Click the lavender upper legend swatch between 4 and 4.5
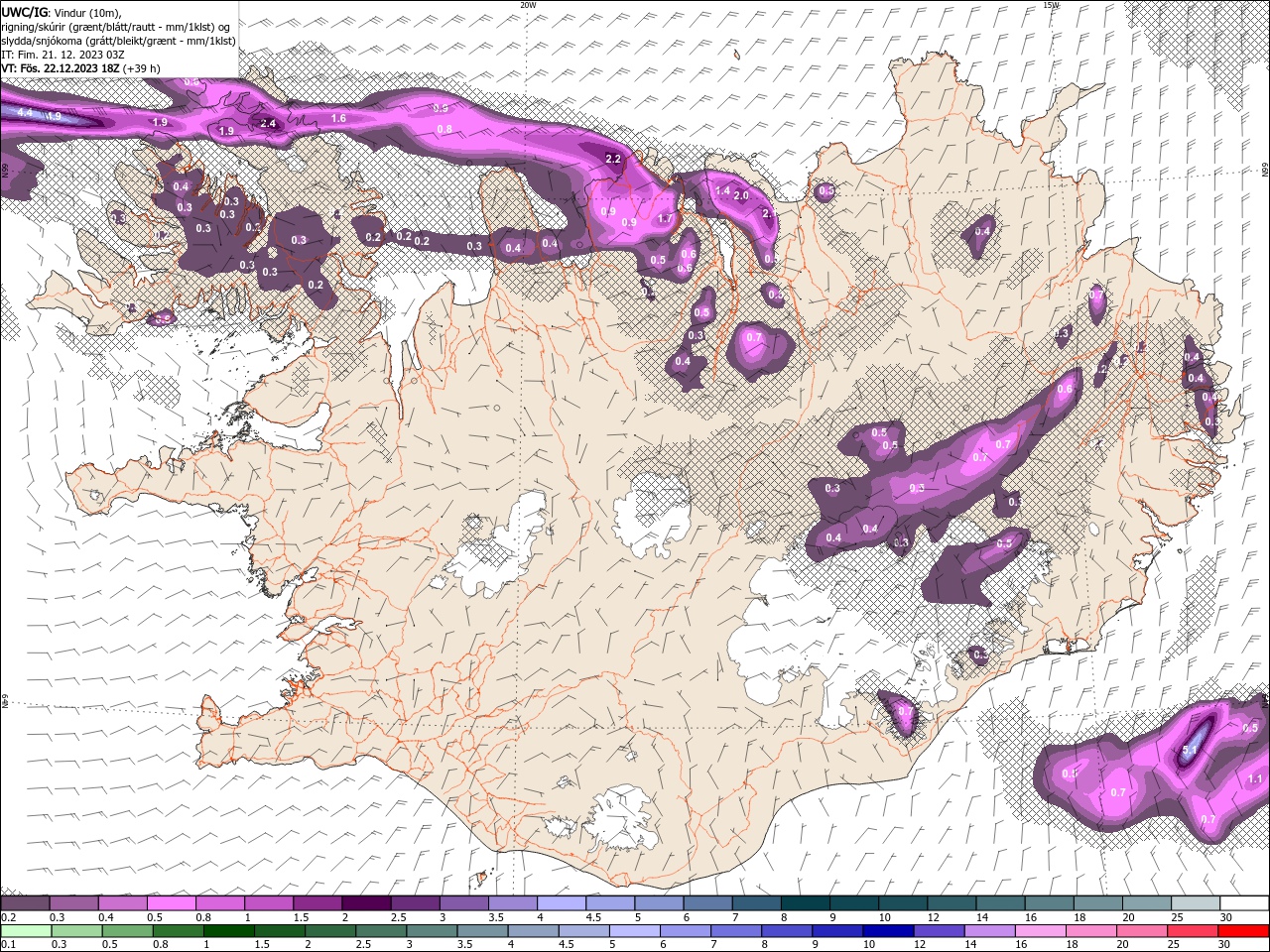The width and height of the screenshot is (1270, 952). (561, 903)
